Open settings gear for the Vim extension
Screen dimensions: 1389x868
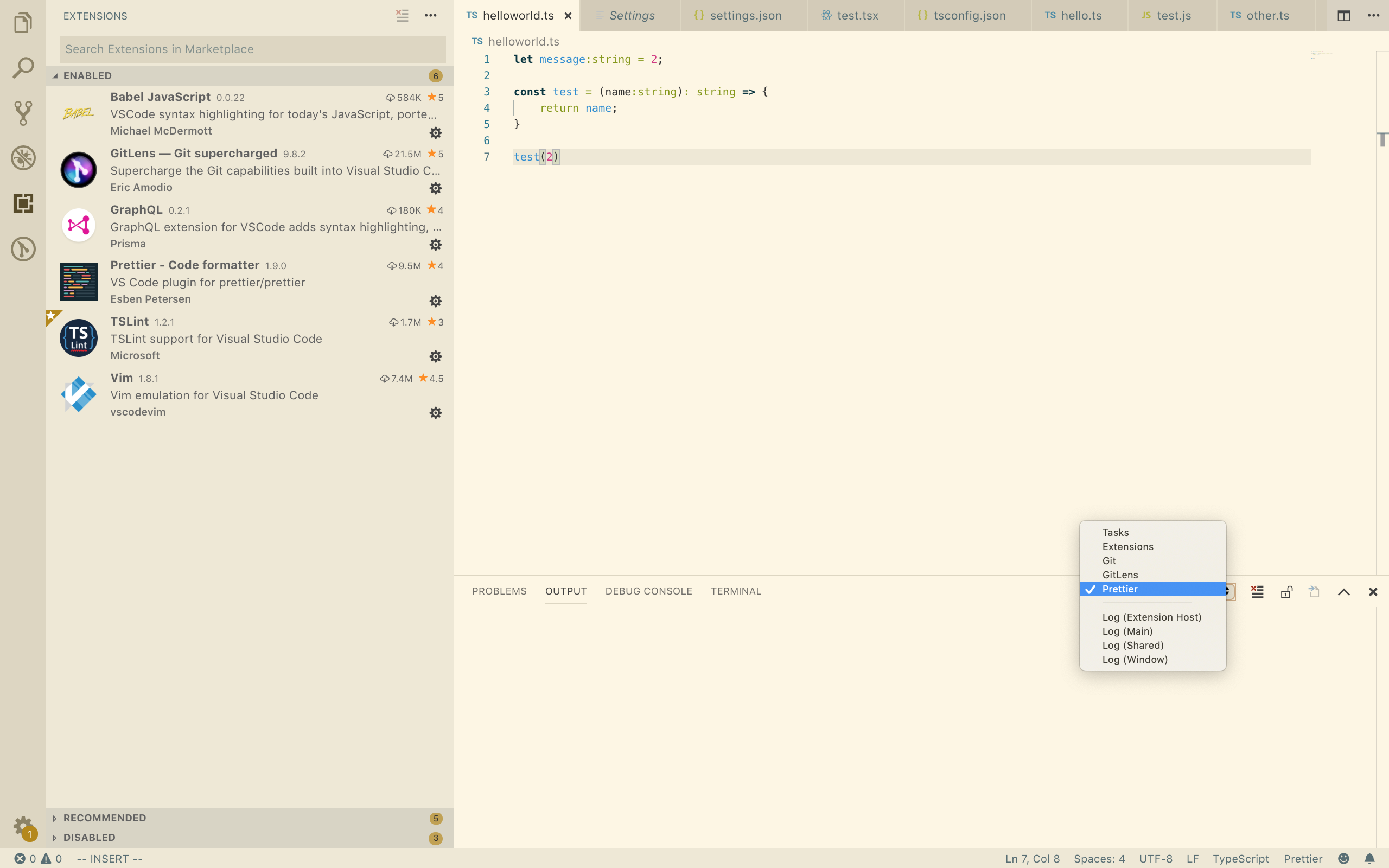436,413
